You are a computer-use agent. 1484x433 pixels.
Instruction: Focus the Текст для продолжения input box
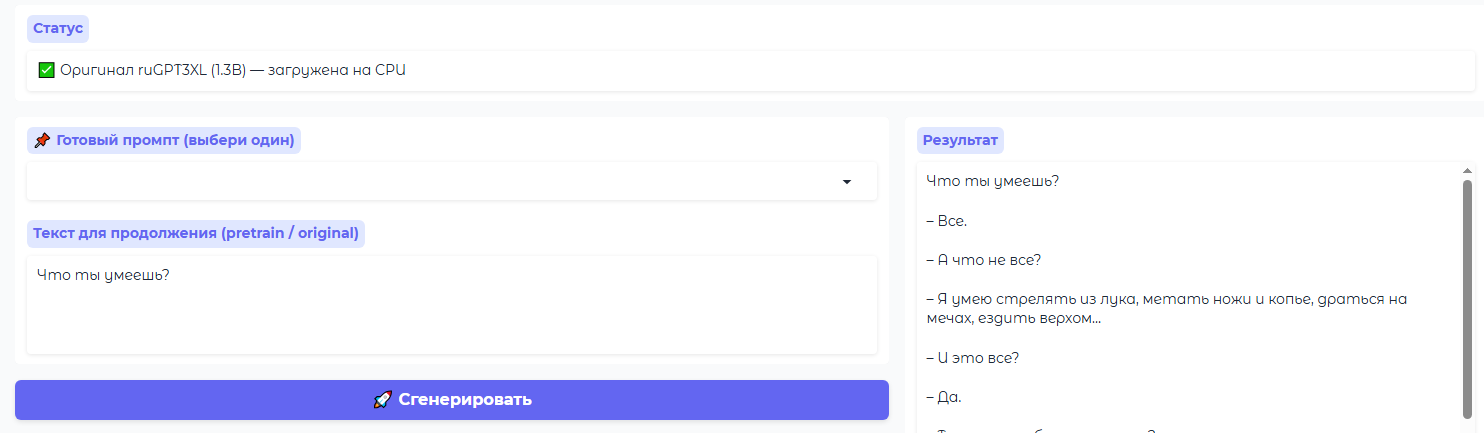click(452, 304)
